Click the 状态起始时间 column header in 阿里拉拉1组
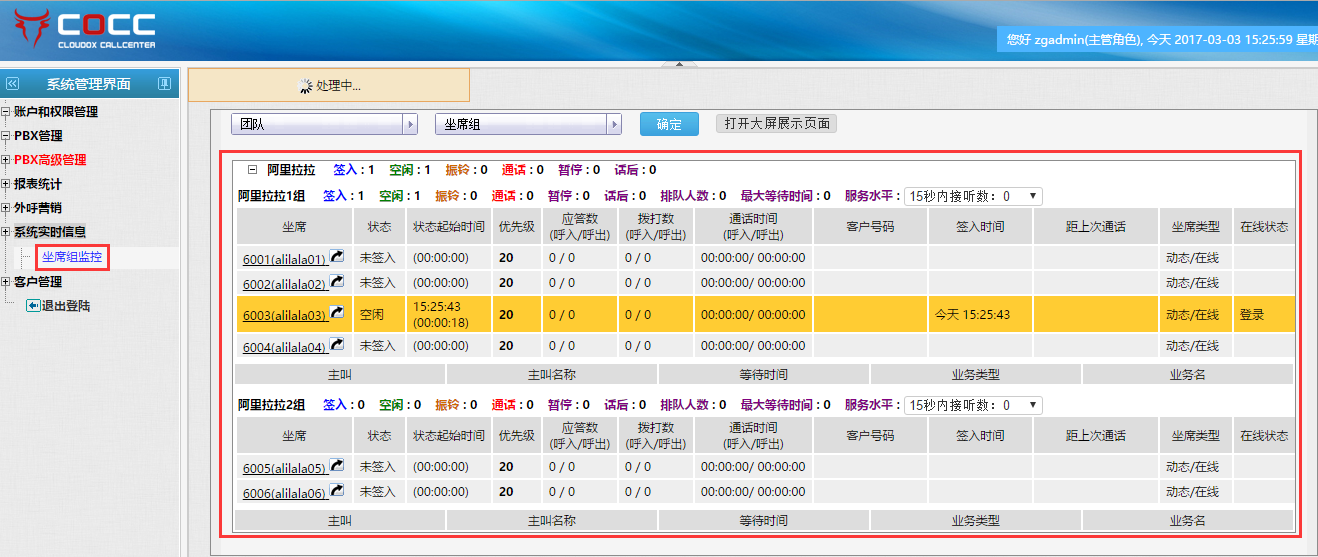Screen dimensions: 1318x557 [x=449, y=227]
